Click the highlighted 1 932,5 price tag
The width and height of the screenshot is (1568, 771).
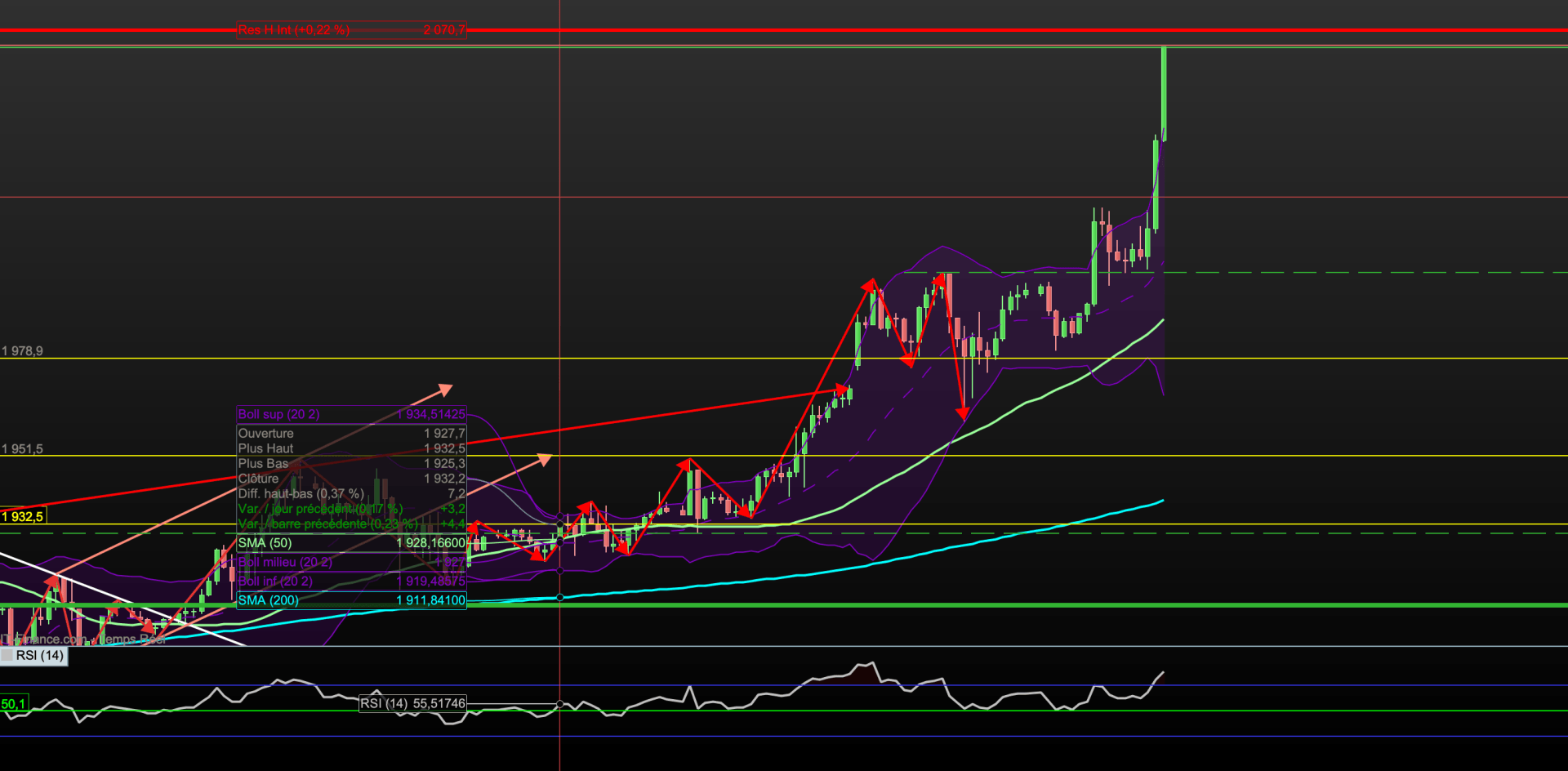tap(23, 516)
